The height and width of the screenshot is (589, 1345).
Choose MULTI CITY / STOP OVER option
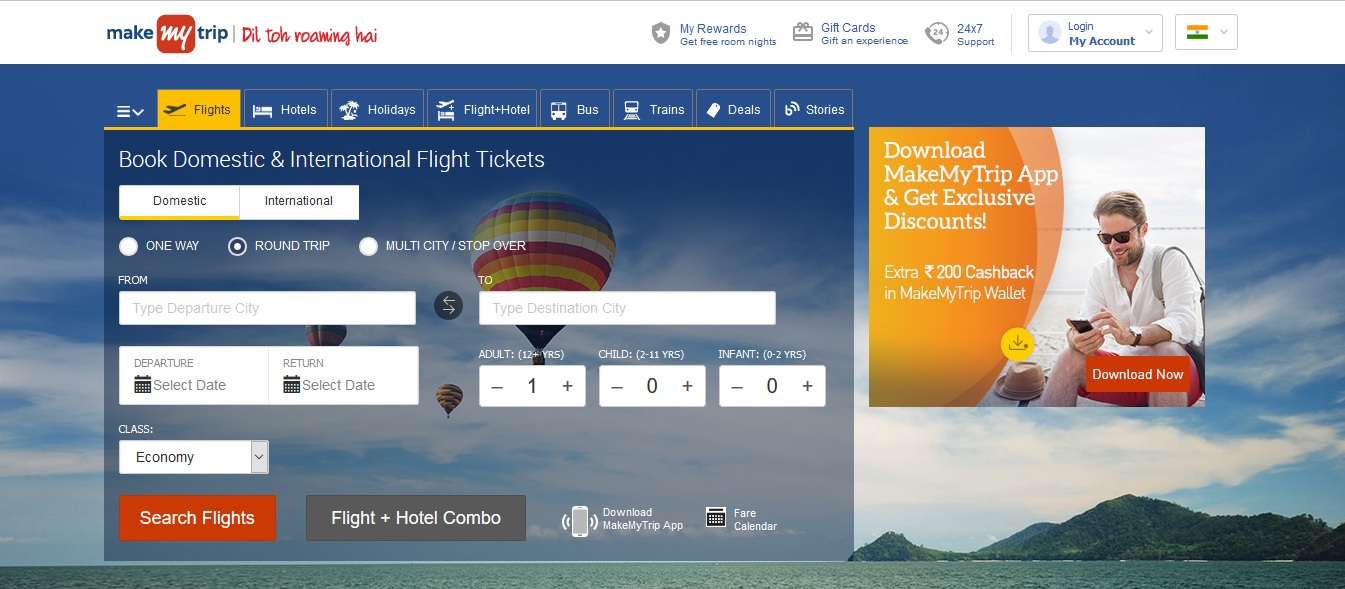click(369, 246)
